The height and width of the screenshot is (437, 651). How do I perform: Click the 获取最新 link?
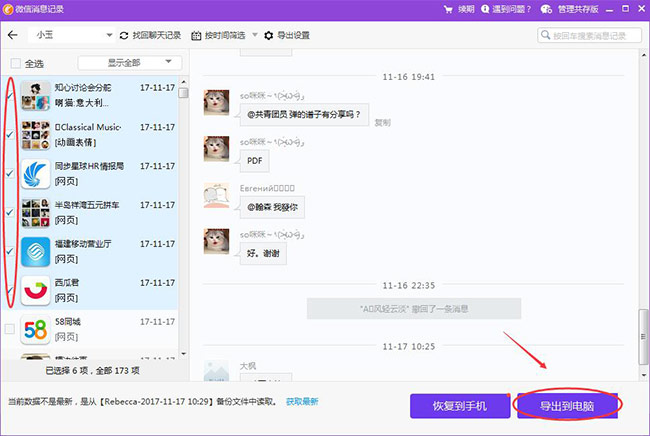pyautogui.click(x=302, y=401)
